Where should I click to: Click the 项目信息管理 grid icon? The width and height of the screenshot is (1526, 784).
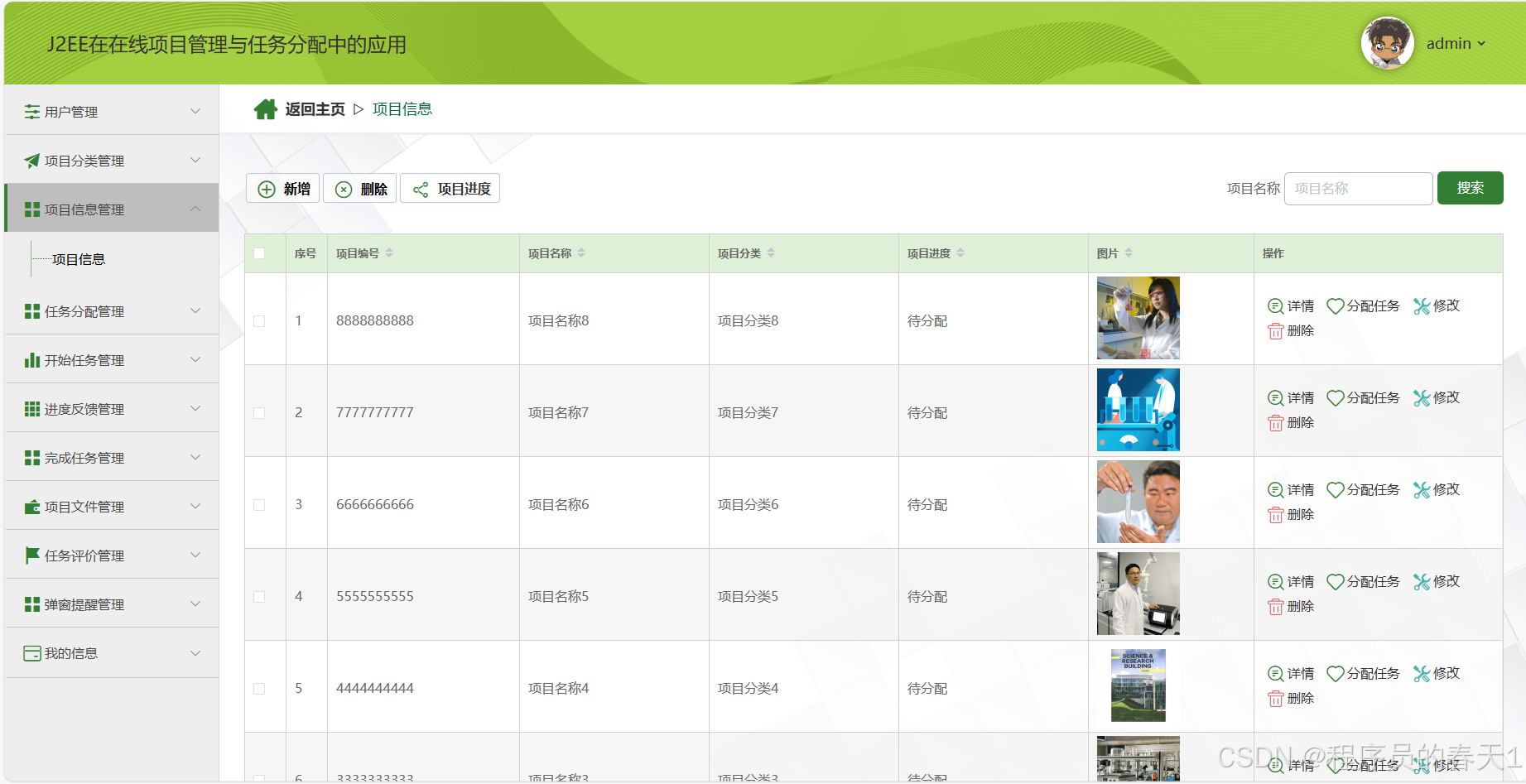point(32,209)
